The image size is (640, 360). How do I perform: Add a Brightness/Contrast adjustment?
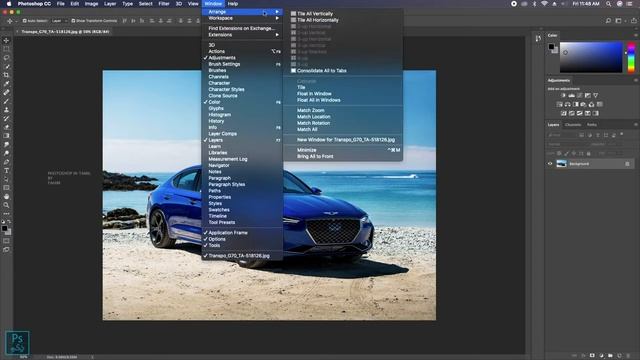[x=563, y=96]
